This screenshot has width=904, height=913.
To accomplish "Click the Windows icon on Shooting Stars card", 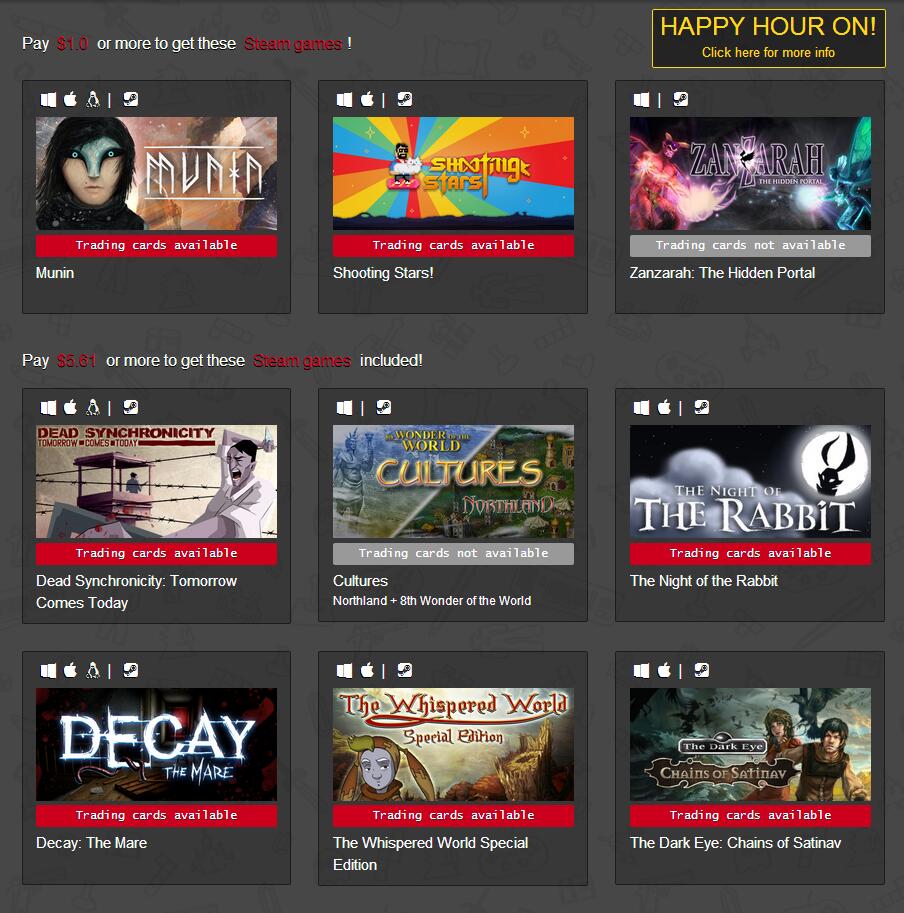I will pyautogui.click(x=345, y=100).
